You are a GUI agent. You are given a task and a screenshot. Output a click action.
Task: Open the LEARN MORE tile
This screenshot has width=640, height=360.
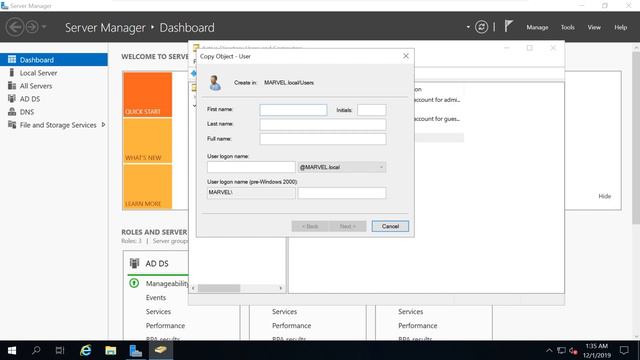click(x=147, y=187)
